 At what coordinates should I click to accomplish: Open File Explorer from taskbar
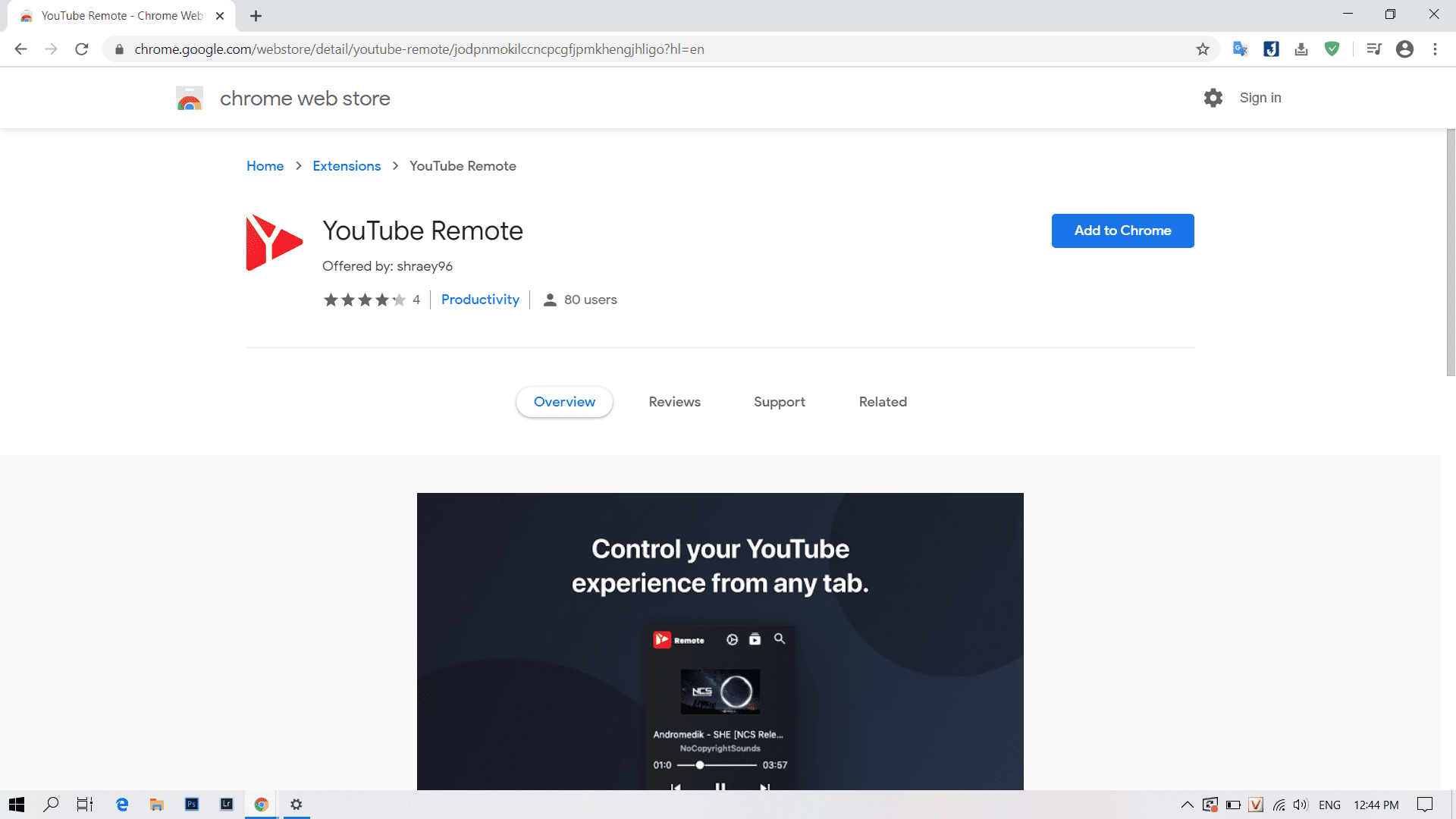point(157,805)
